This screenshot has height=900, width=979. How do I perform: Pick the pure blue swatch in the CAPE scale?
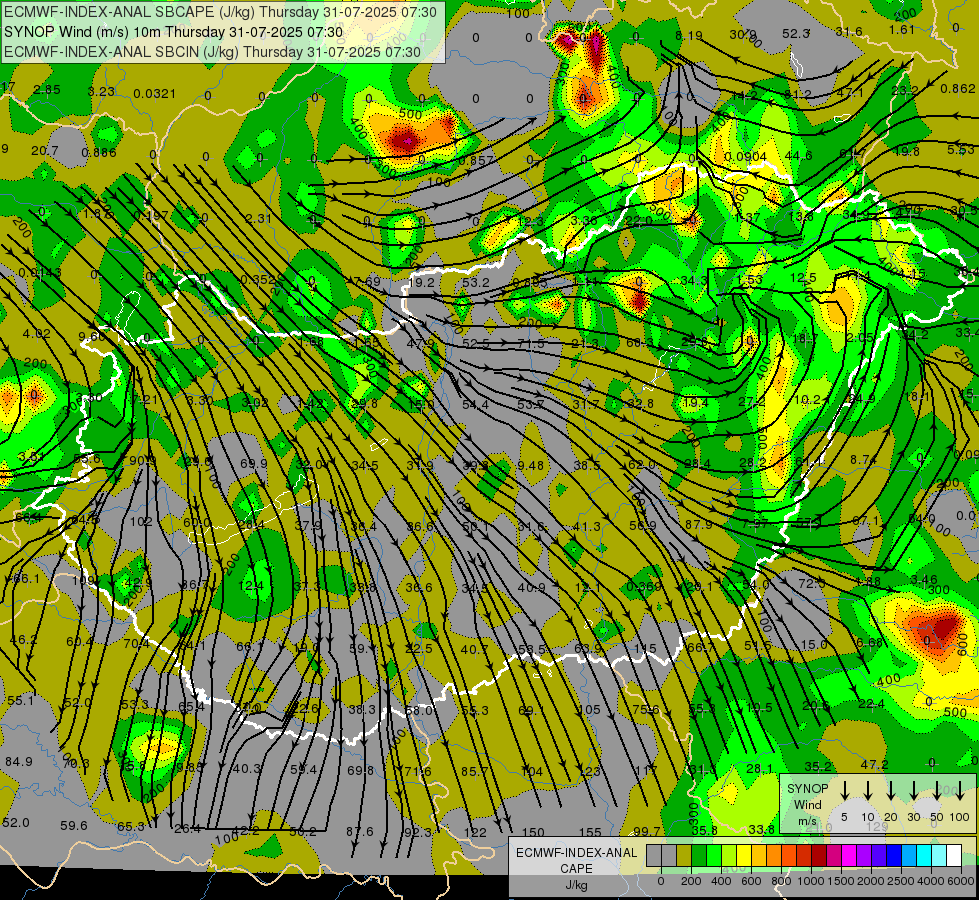point(893,856)
